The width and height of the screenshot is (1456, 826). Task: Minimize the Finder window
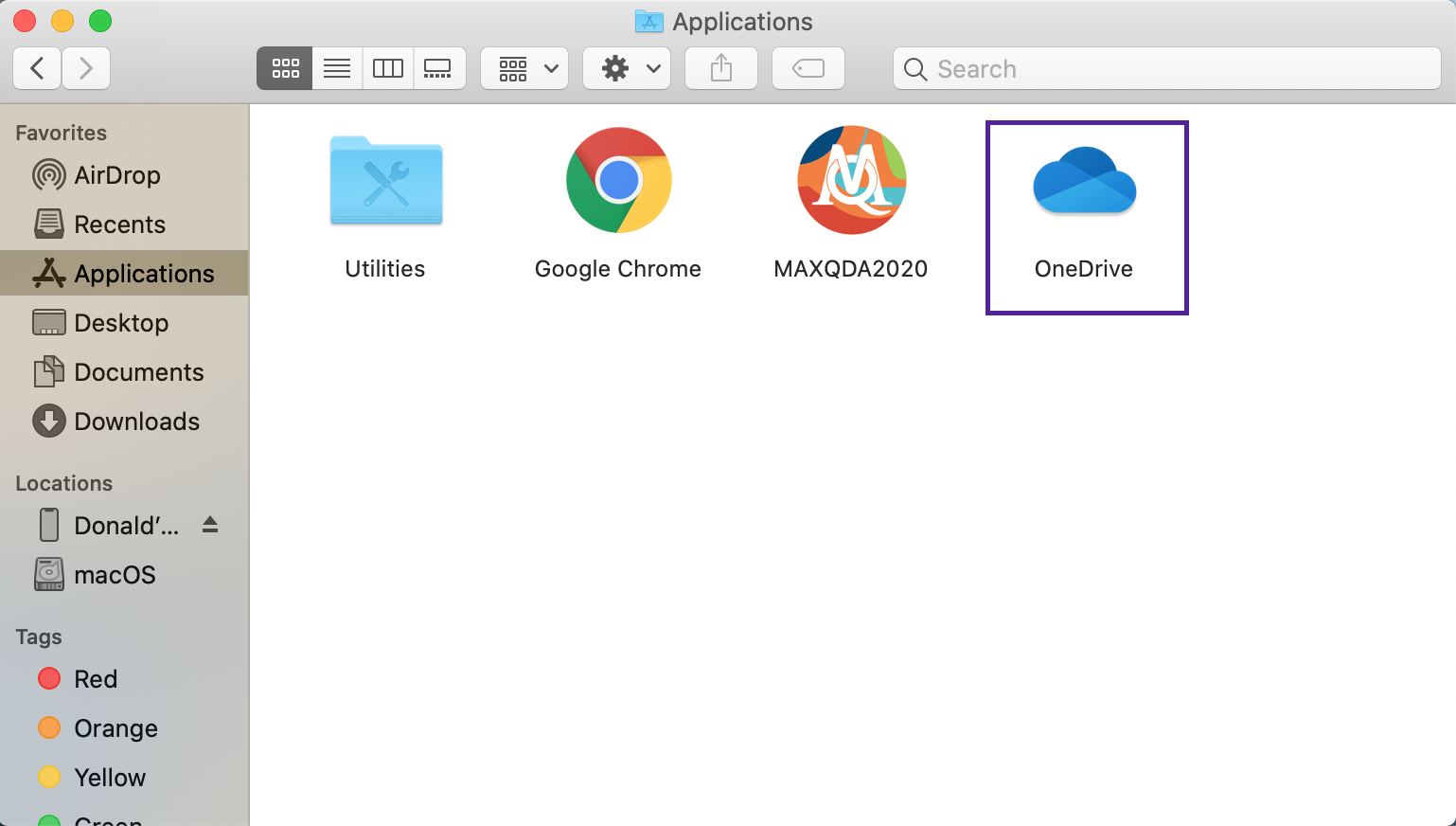[x=62, y=21]
